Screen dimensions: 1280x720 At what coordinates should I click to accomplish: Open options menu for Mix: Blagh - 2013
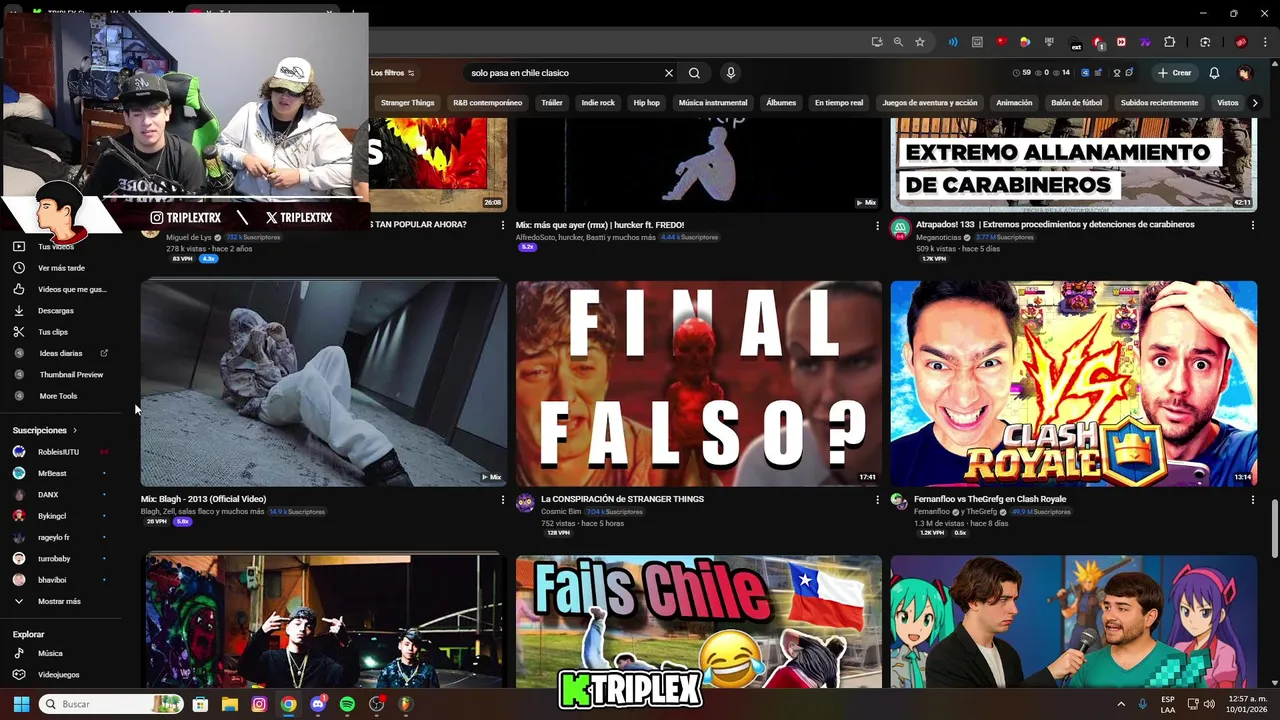(503, 500)
